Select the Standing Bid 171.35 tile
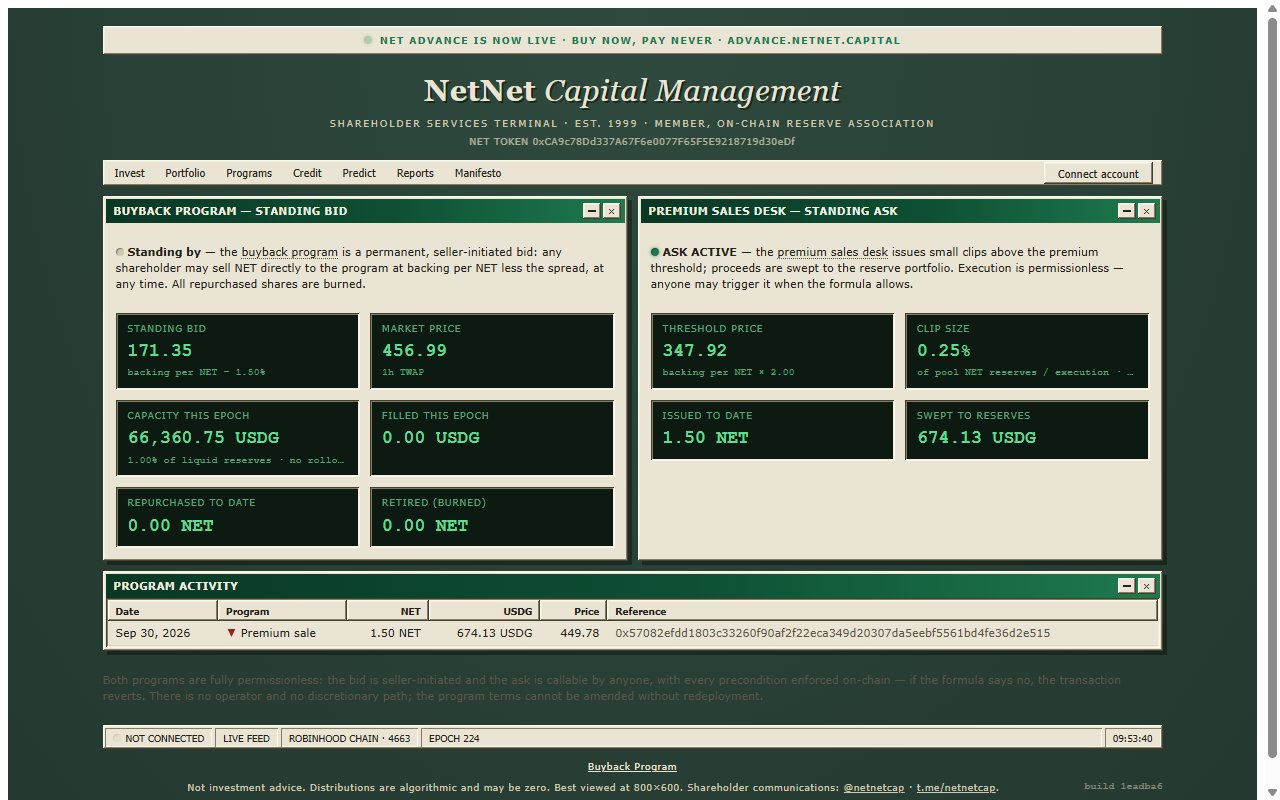 click(237, 351)
